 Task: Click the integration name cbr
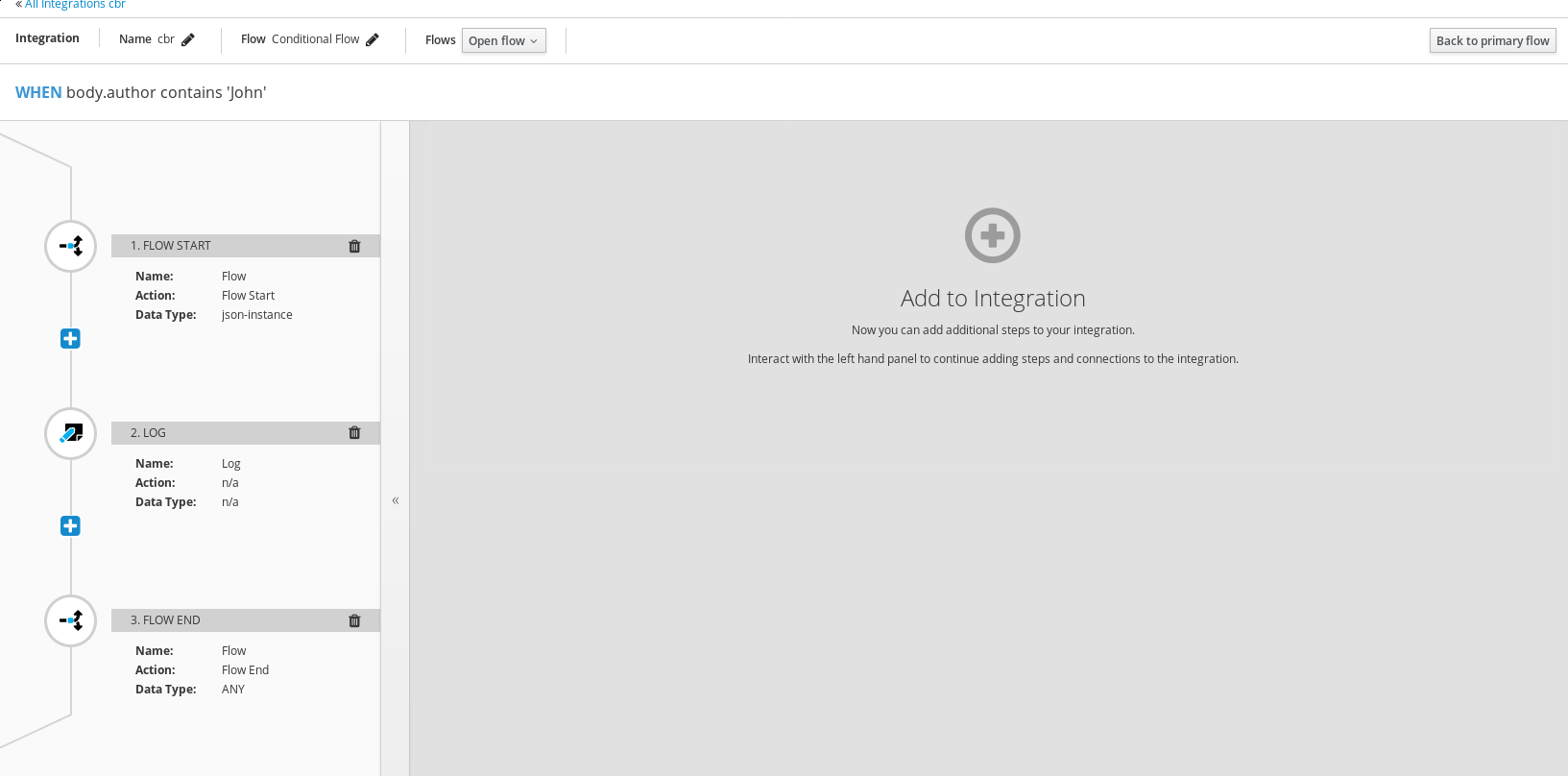pyautogui.click(x=166, y=39)
